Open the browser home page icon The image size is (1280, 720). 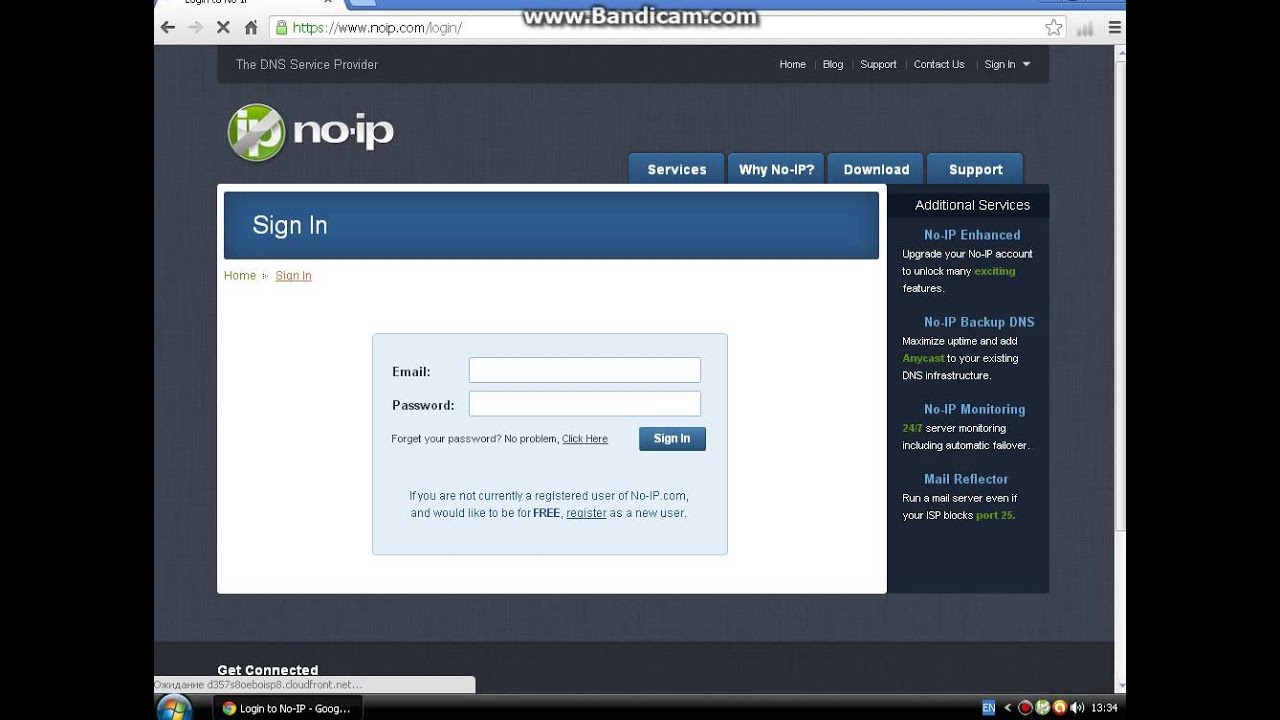pyautogui.click(x=251, y=28)
